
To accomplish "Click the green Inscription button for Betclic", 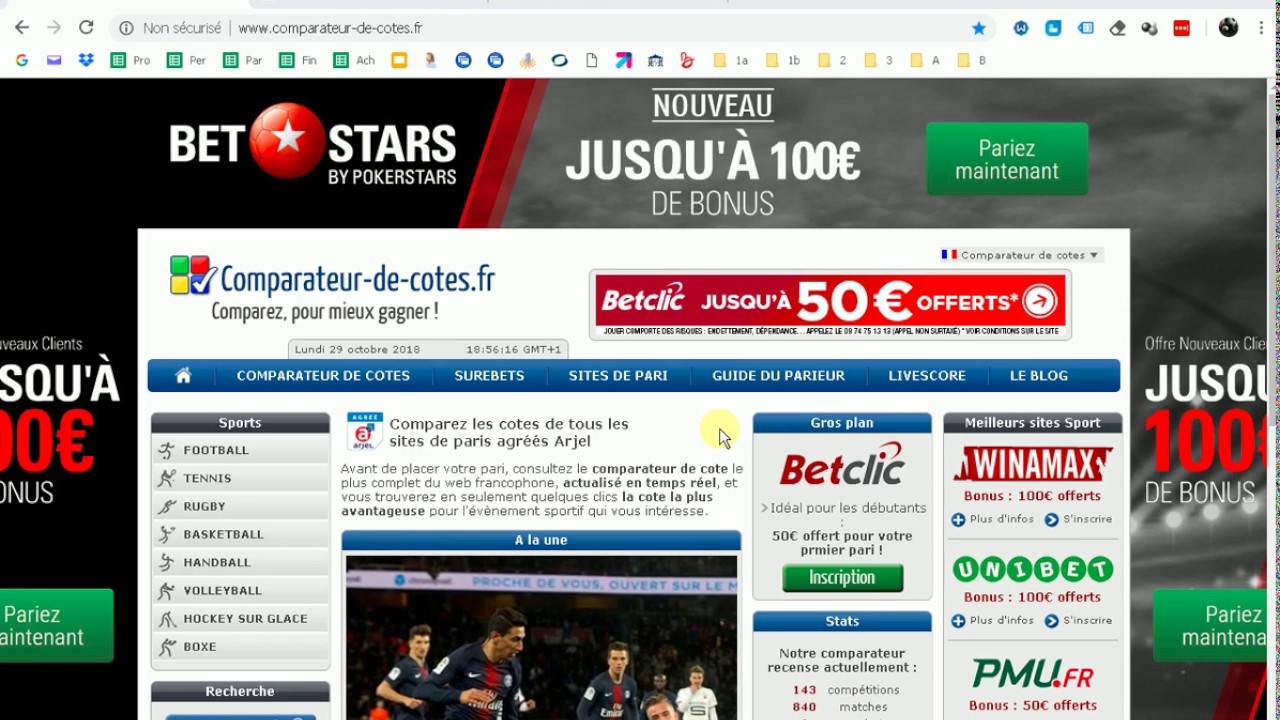I will pyautogui.click(x=842, y=577).
